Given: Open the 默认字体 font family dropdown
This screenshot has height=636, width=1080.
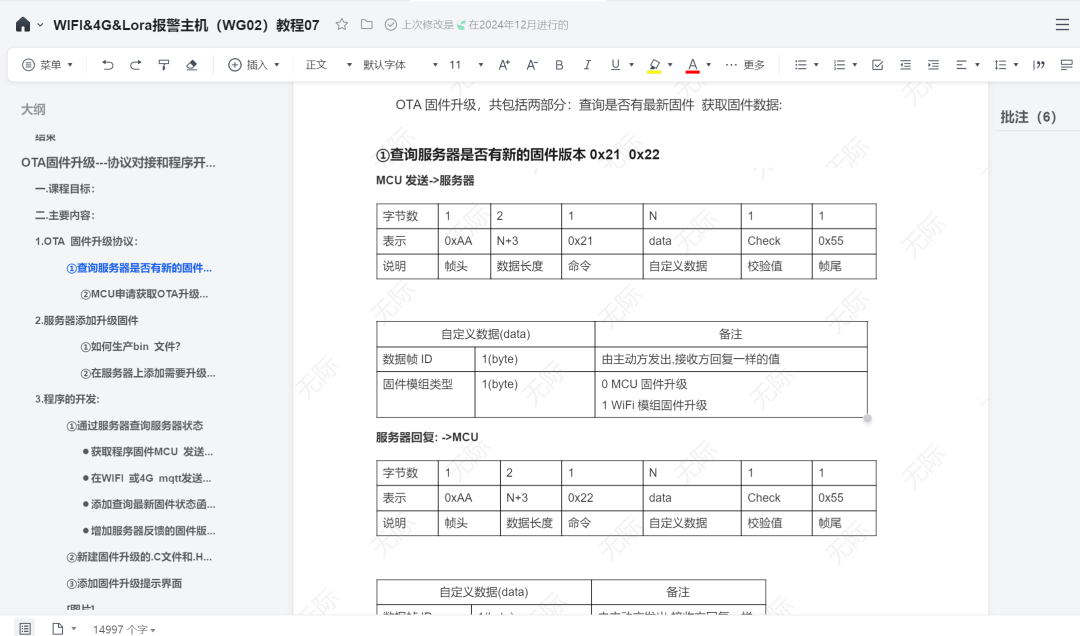Looking at the screenshot, I should pos(400,65).
